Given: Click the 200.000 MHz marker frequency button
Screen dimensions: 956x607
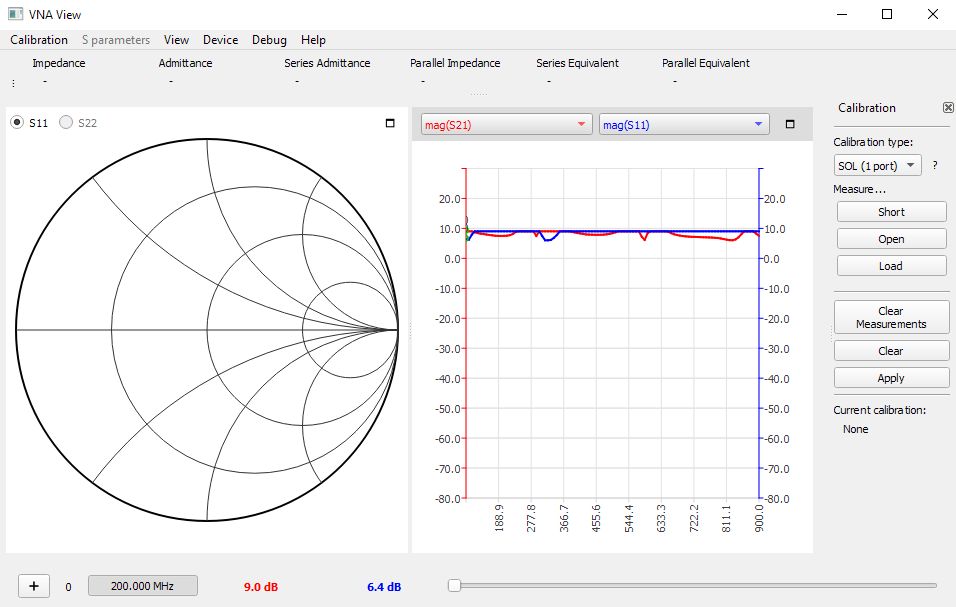Looking at the screenshot, I should [143, 586].
